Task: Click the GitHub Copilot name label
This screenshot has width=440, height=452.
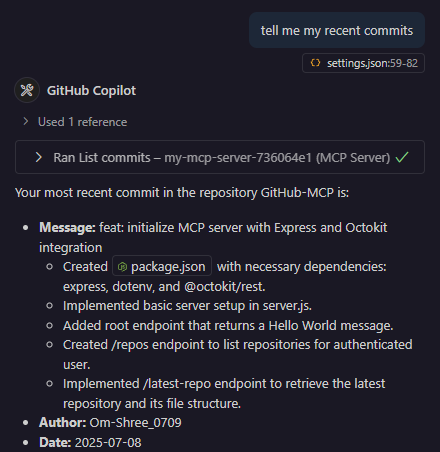Action: (91, 91)
